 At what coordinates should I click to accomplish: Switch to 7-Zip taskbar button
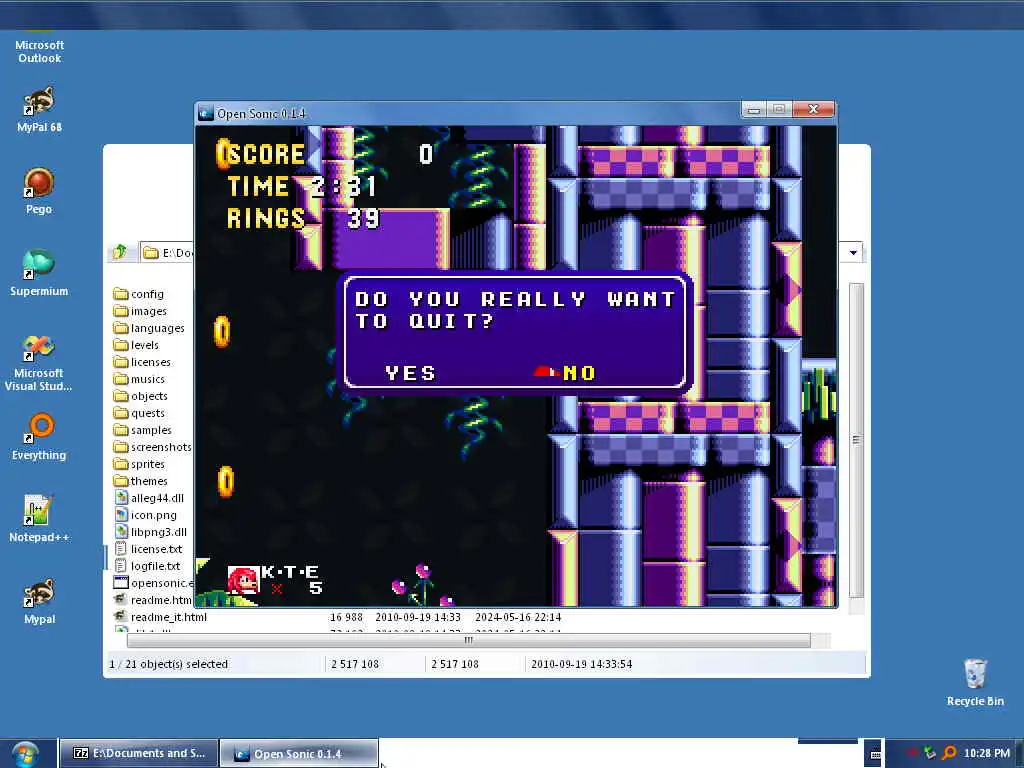click(x=138, y=754)
